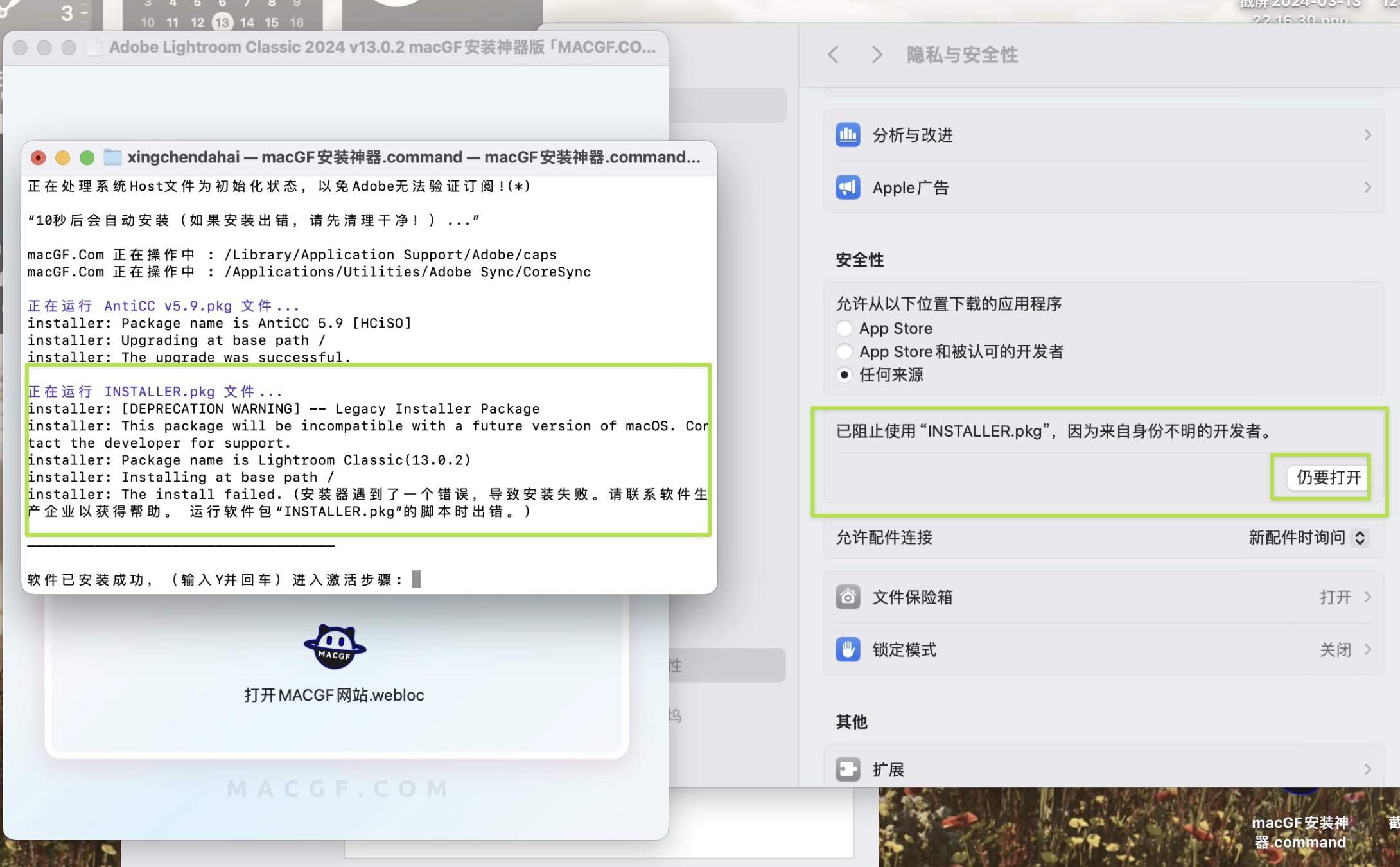Select App Store和被认可的开发者 option
1400x867 pixels.
[844, 351]
